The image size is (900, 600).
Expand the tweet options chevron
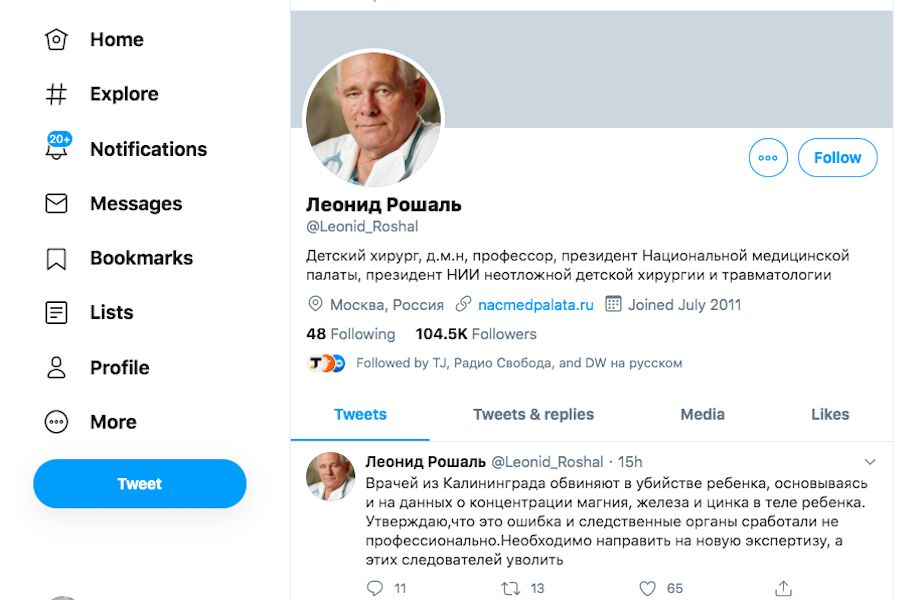[x=870, y=462]
